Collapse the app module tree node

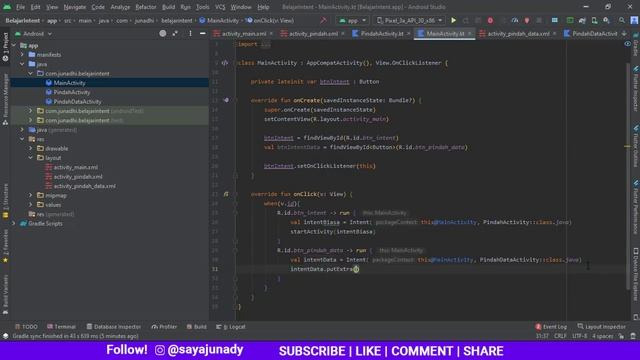(14, 45)
